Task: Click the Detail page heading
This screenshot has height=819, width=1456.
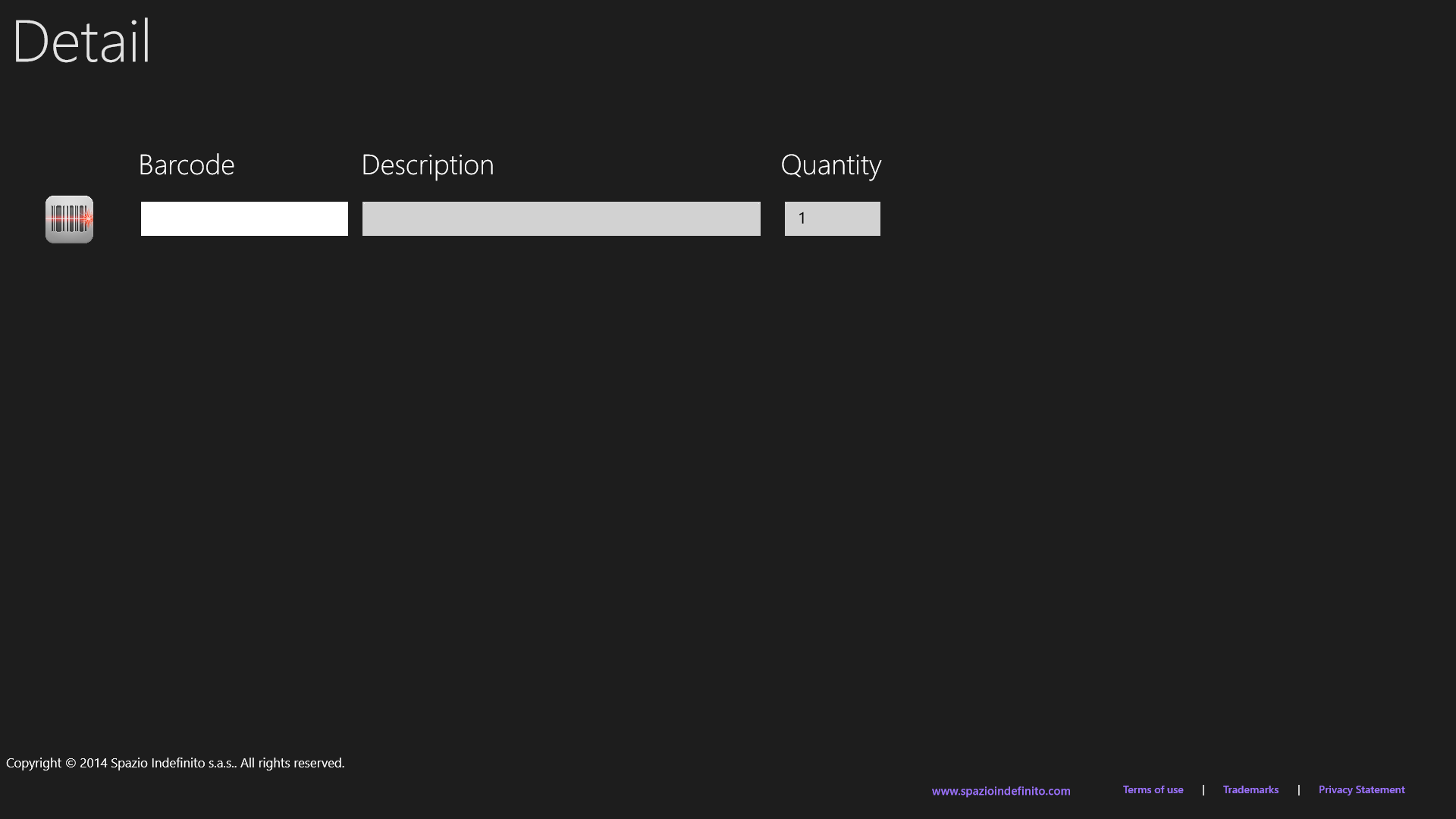Action: [82, 41]
